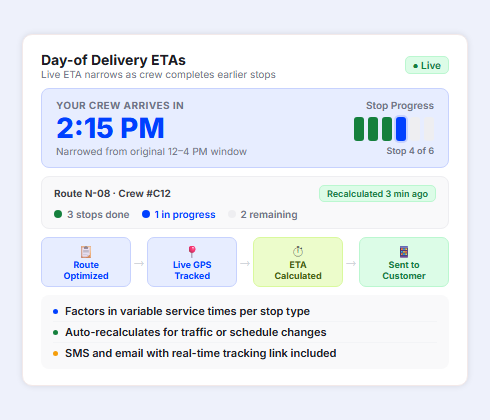Click the Recalculated 3 min ago badge
The width and height of the screenshot is (490, 420).
377,194
